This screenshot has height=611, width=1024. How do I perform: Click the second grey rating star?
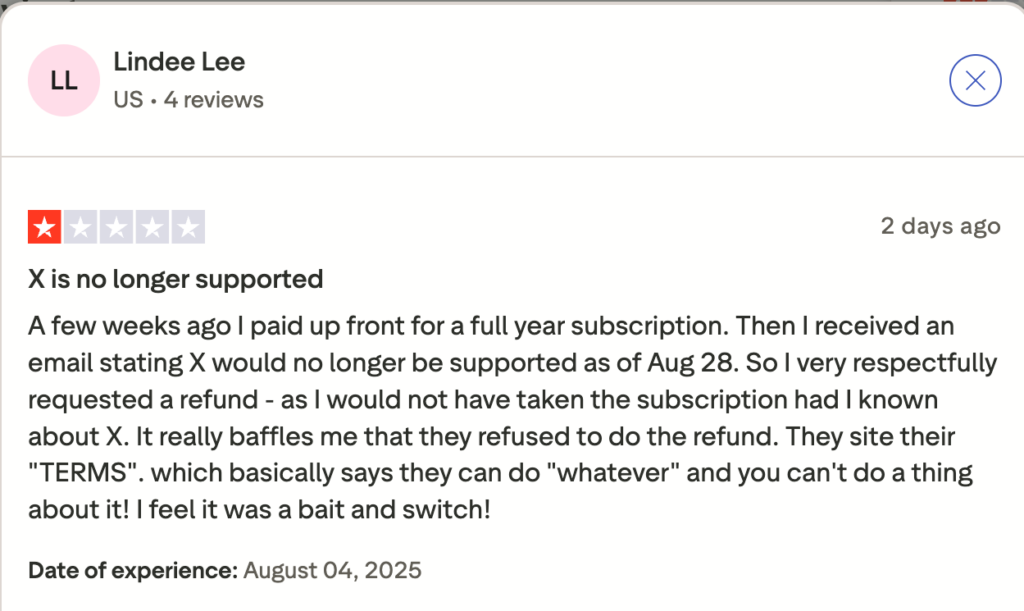click(x=81, y=228)
